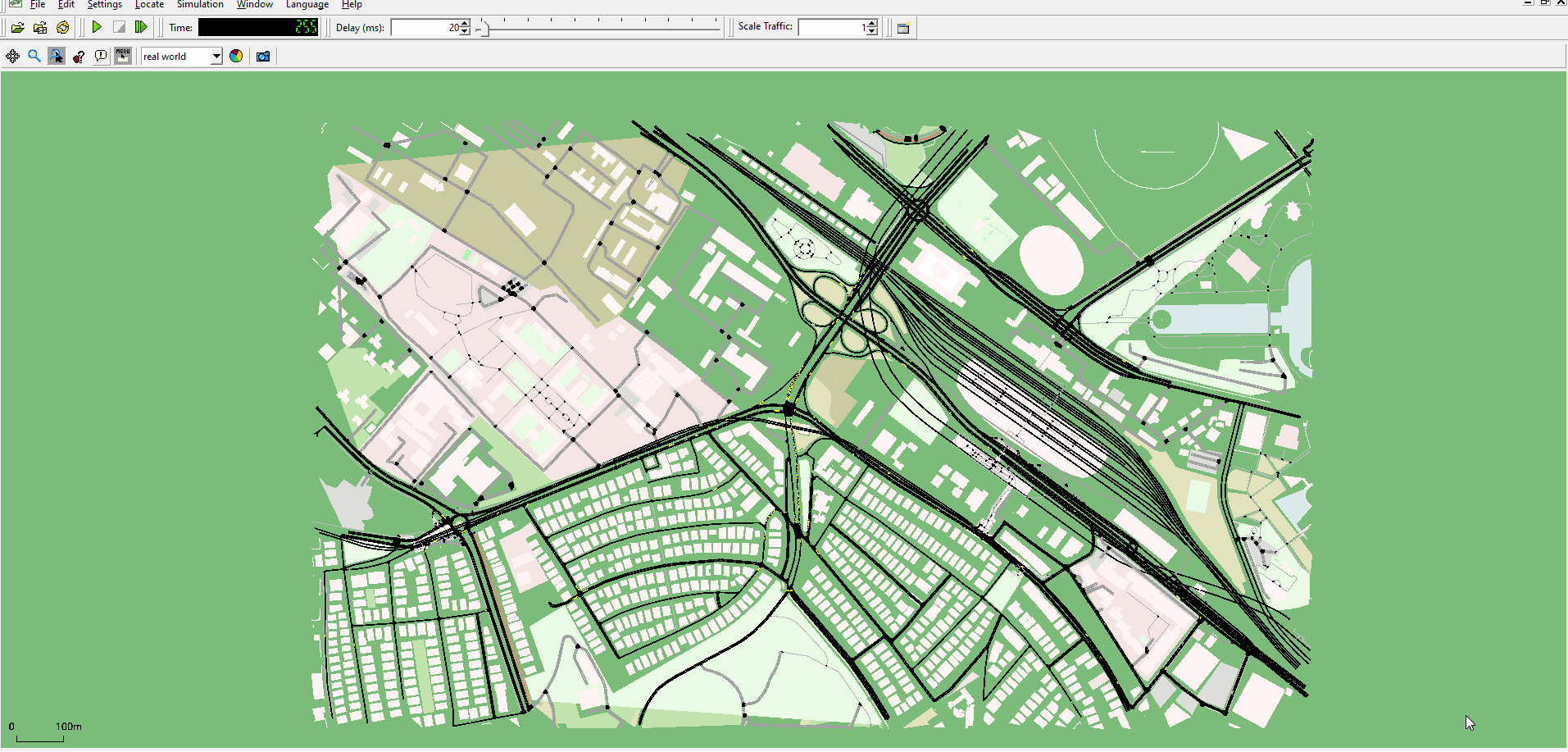This screenshot has height=752, width=1568.
Task: Open the Simulation menu
Action: click(200, 4)
